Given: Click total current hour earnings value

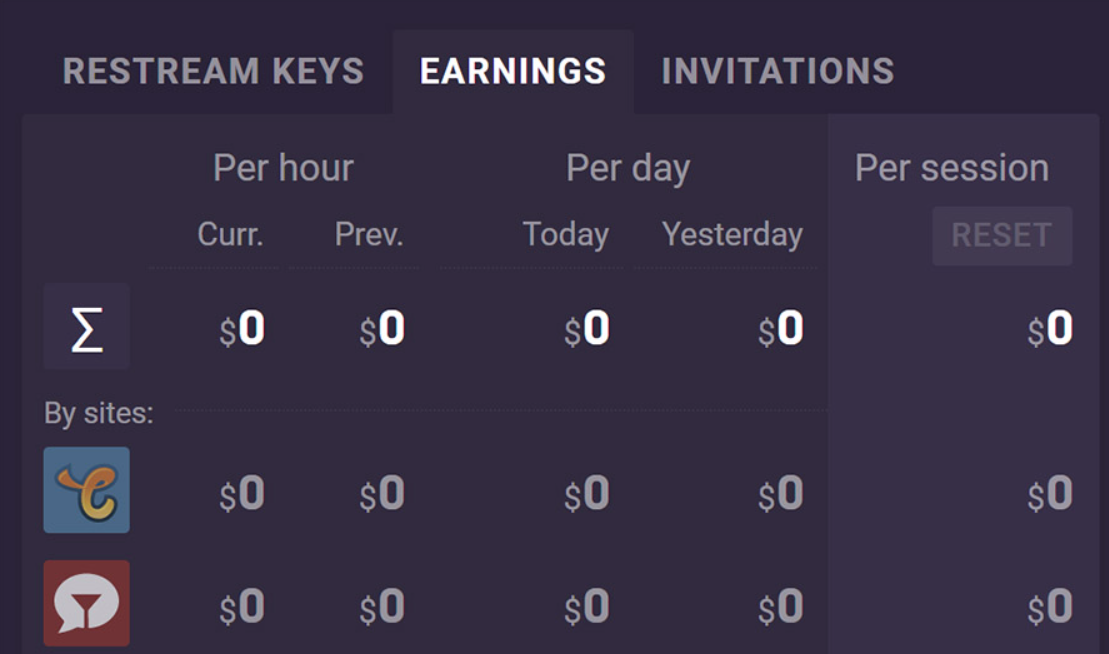Looking at the screenshot, I should click(x=242, y=329).
